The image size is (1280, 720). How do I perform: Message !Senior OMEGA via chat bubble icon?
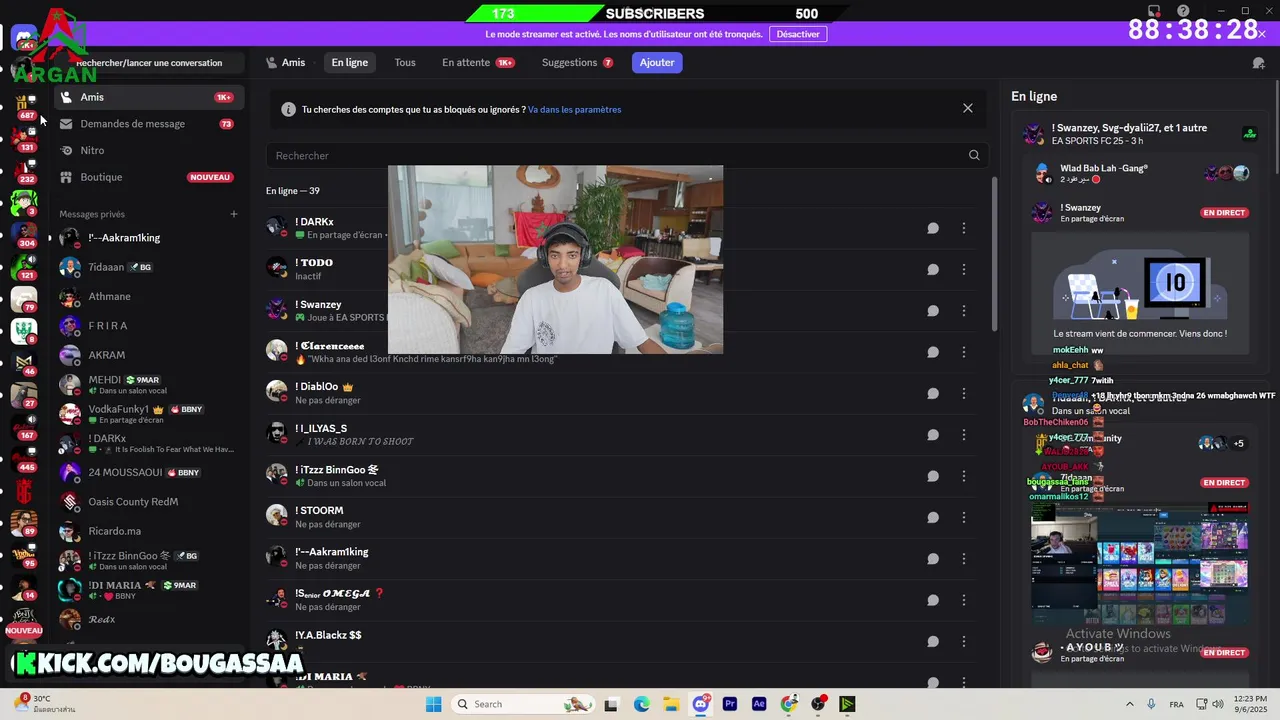pyautogui.click(x=932, y=600)
